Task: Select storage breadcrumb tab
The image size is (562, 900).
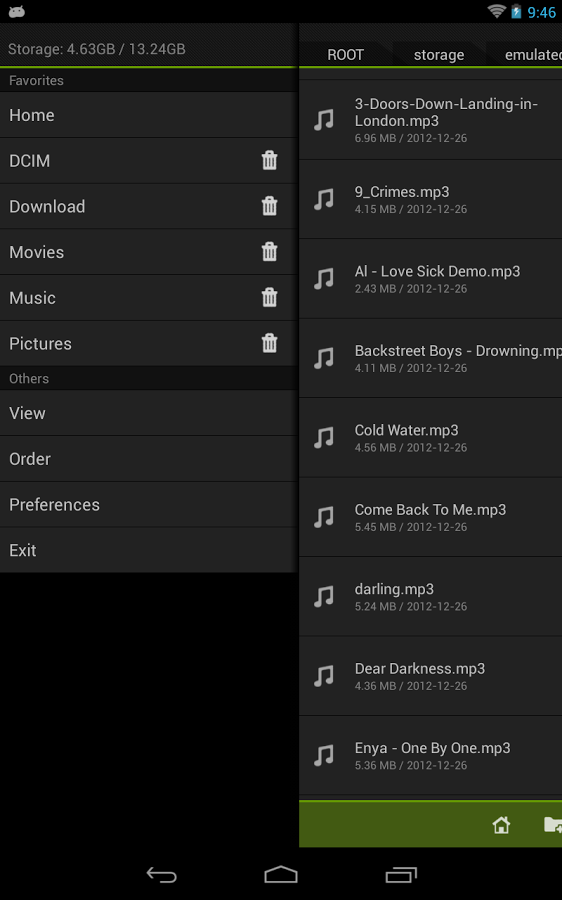Action: [439, 55]
